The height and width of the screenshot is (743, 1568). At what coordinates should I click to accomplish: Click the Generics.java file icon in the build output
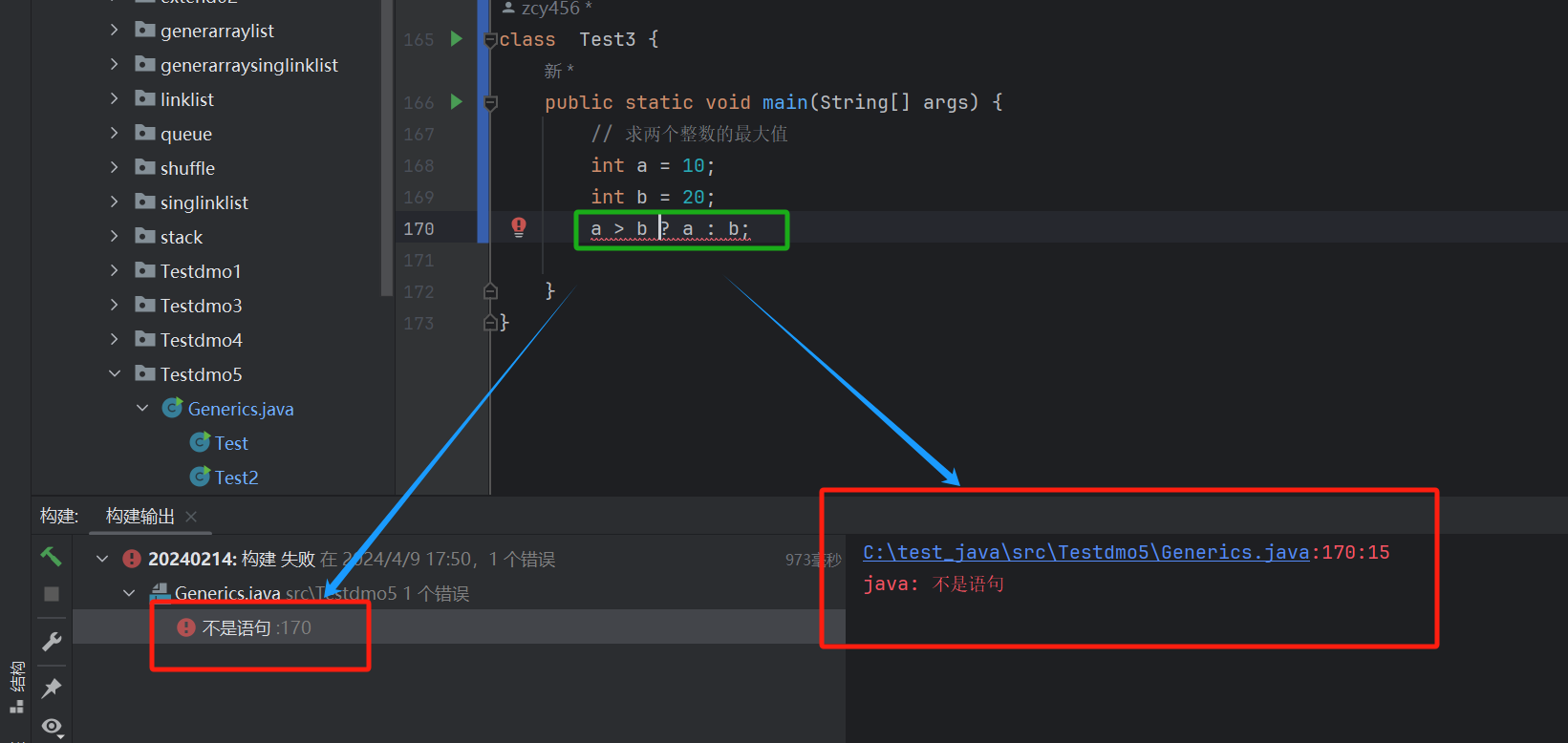click(161, 593)
